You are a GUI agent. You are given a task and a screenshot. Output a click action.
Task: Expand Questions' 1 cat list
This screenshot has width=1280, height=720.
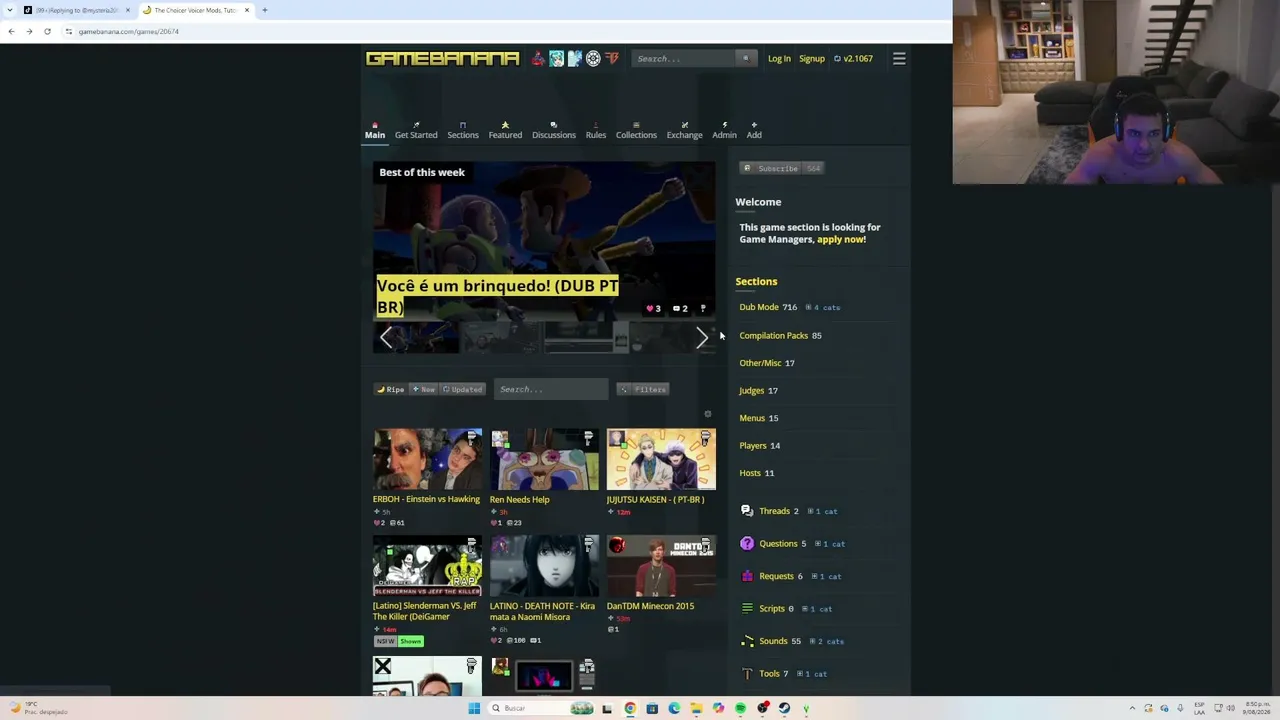click(831, 544)
